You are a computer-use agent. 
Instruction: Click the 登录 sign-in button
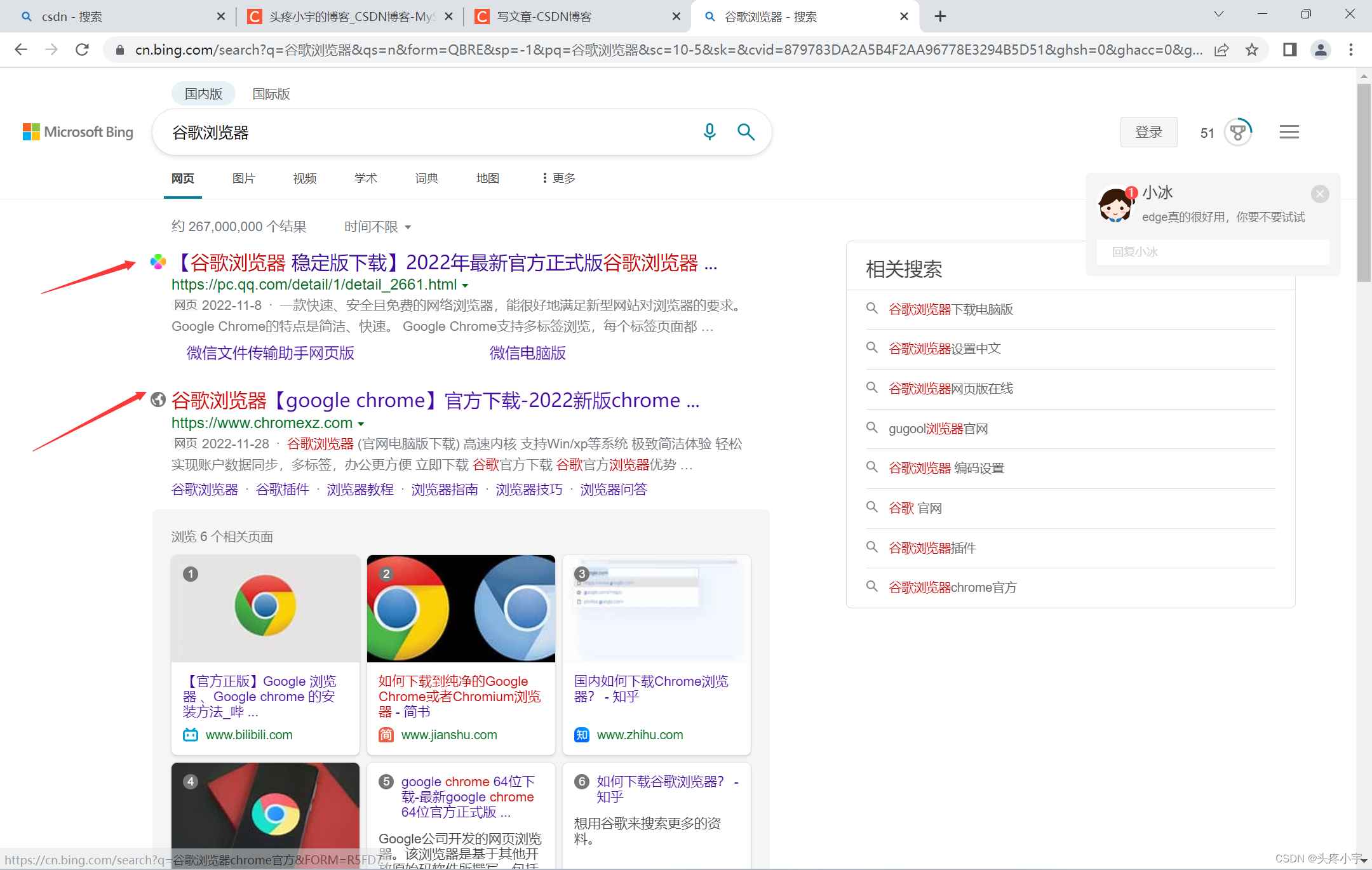[1148, 132]
